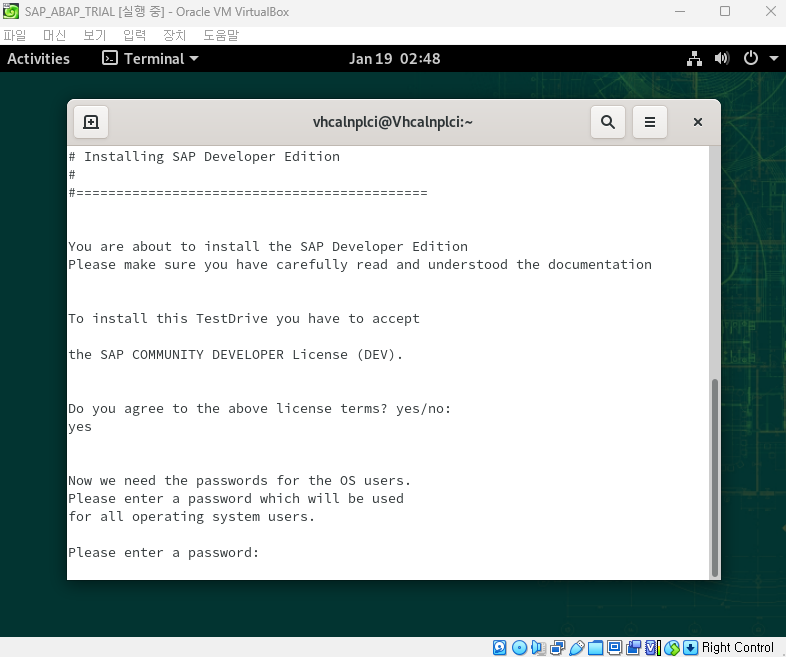
Task: Click the display monitor status icon
Action: [615, 647]
